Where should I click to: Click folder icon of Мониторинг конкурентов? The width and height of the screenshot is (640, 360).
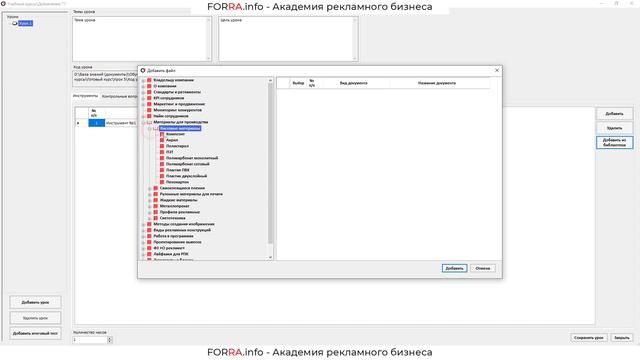click(149, 110)
